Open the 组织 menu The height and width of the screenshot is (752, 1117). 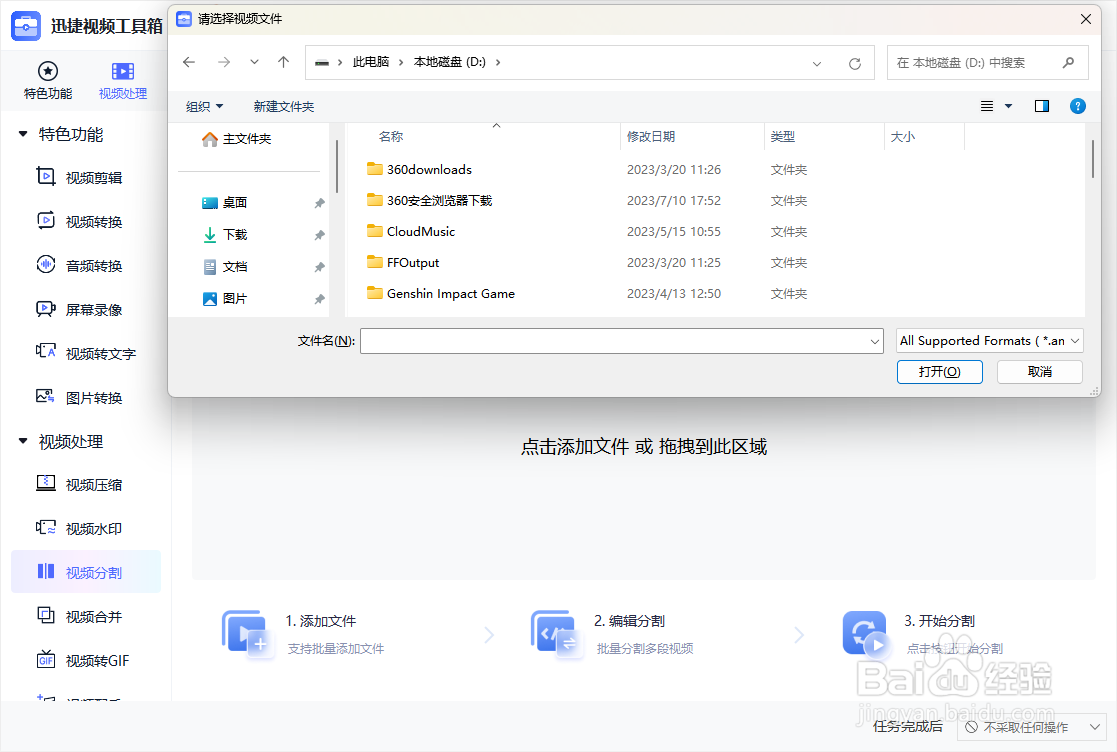(204, 106)
